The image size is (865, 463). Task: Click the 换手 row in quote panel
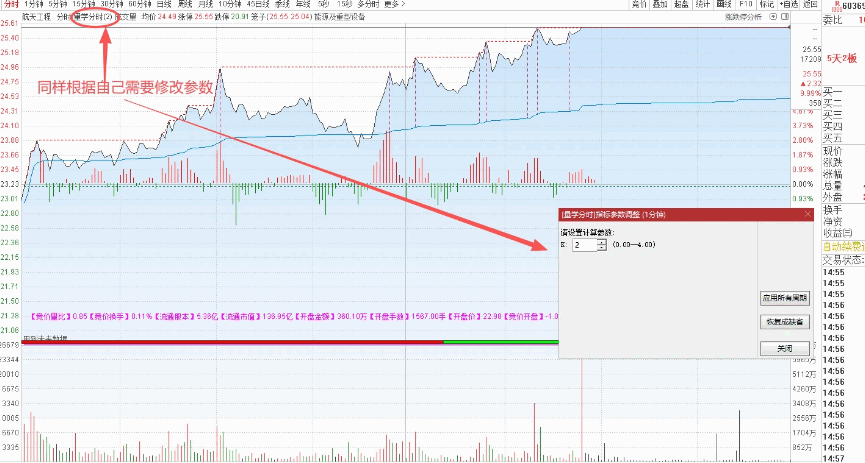tap(832, 210)
